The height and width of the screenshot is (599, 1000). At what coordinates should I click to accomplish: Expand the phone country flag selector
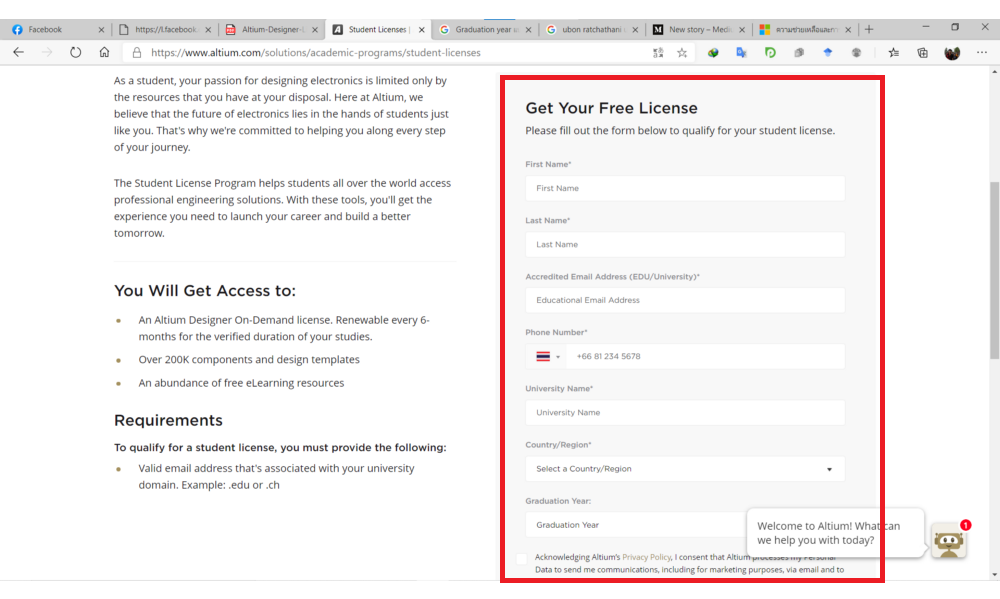click(x=546, y=355)
